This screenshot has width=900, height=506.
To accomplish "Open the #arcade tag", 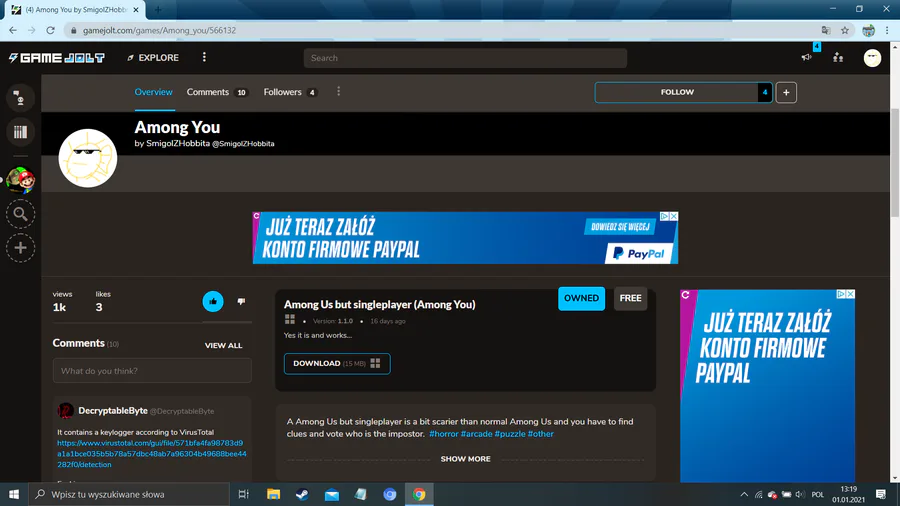I will coord(476,434).
